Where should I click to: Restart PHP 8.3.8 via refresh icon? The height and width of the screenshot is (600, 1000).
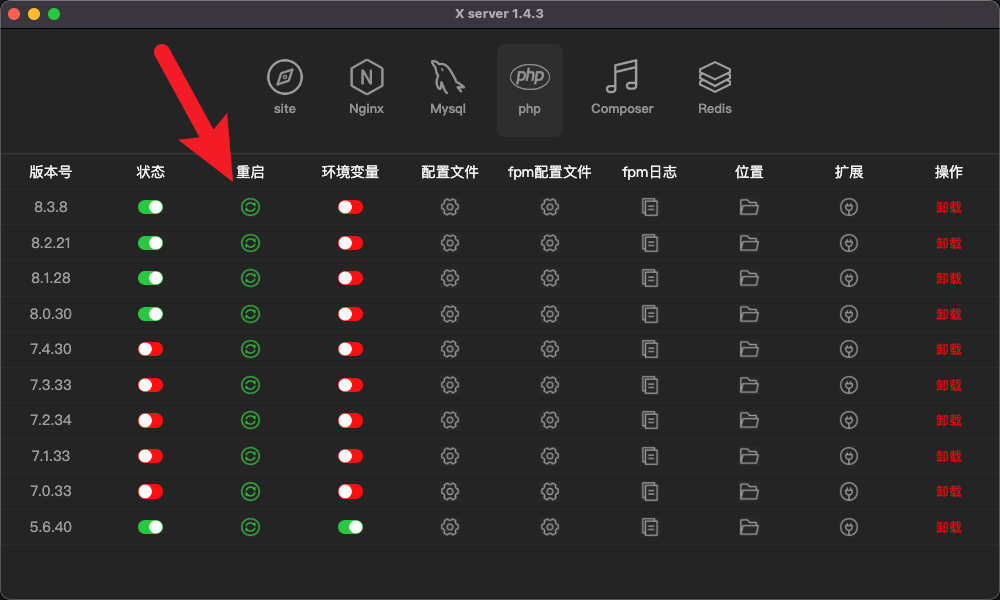click(250, 207)
